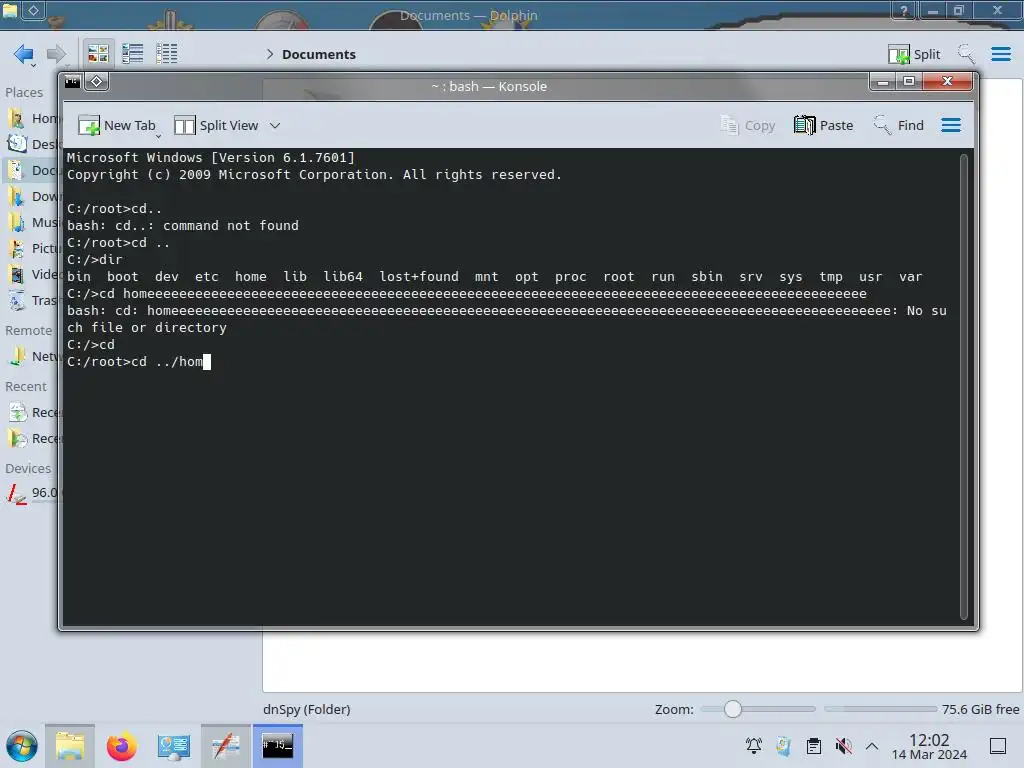Select Desktop in Places sidebar
1024x768 pixels.
[33, 144]
